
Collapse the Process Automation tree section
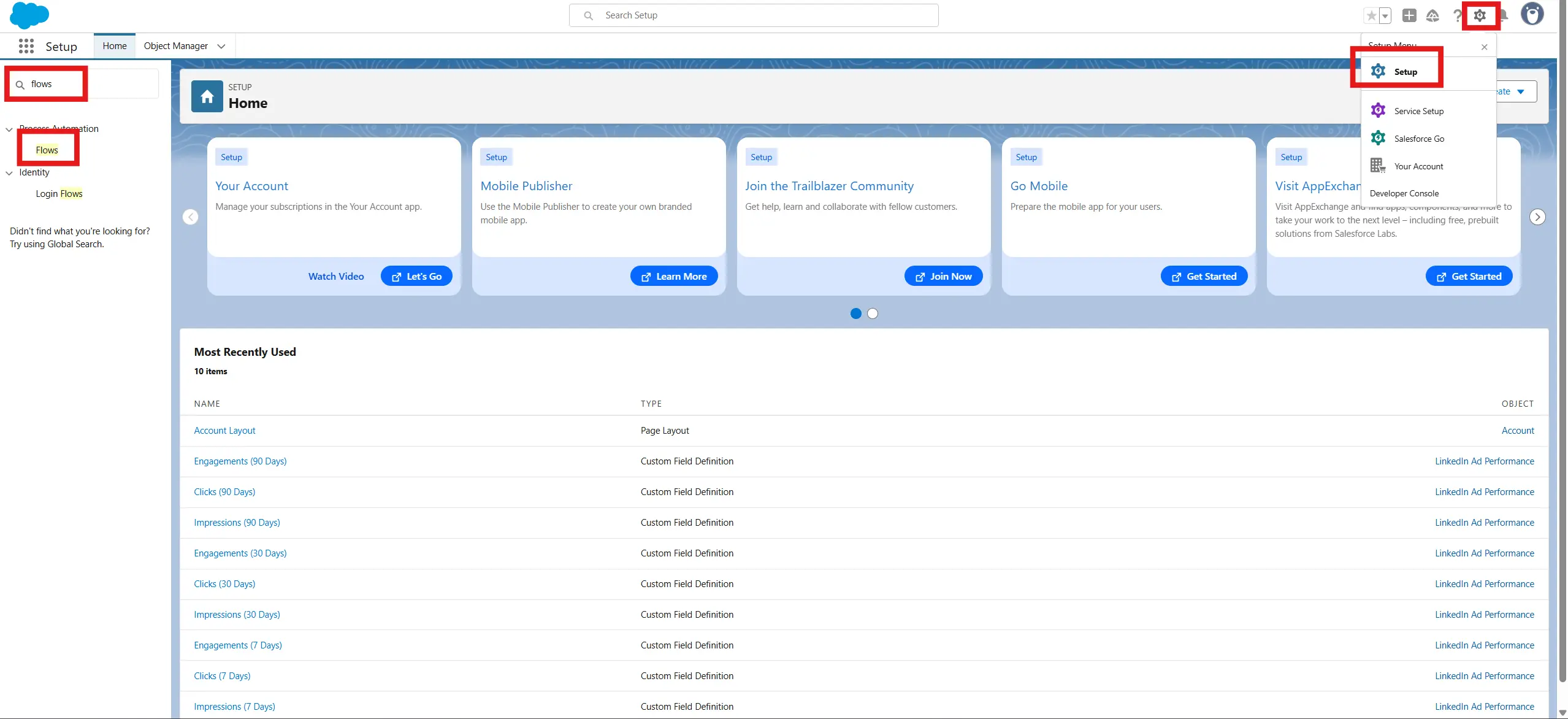[9, 129]
